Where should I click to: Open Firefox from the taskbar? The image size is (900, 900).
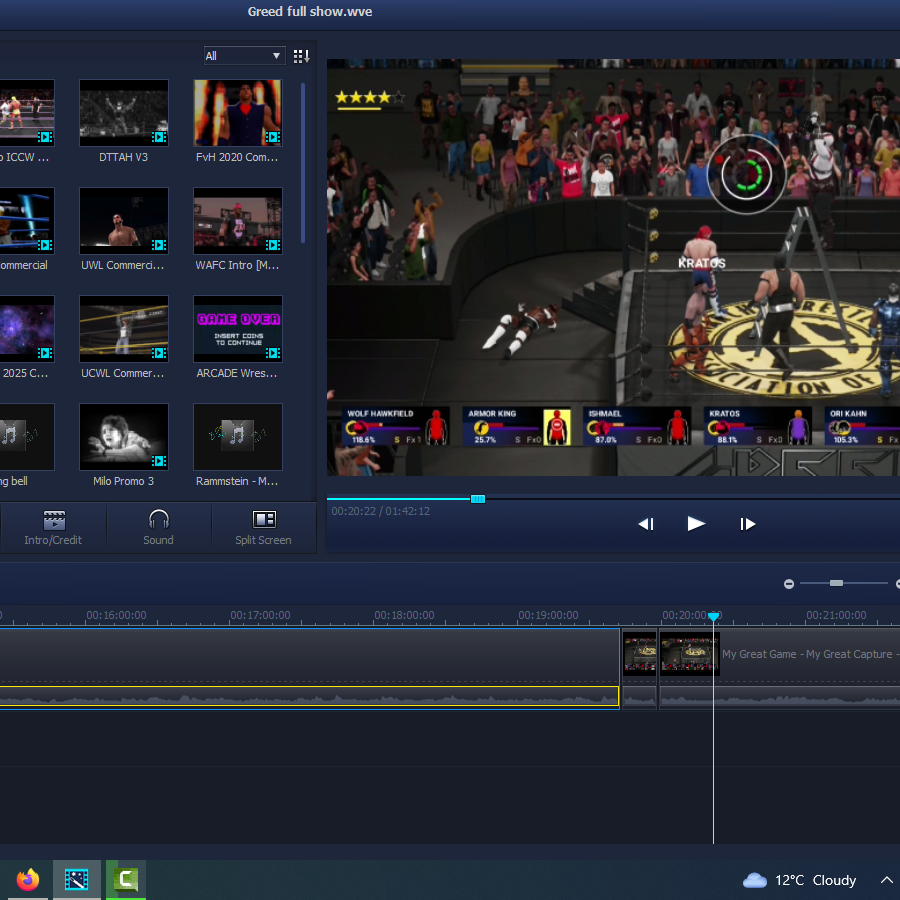[x=28, y=879]
